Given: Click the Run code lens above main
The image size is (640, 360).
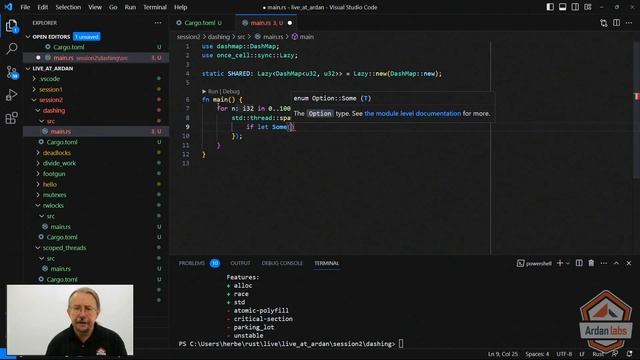Looking at the screenshot, I should [x=213, y=91].
